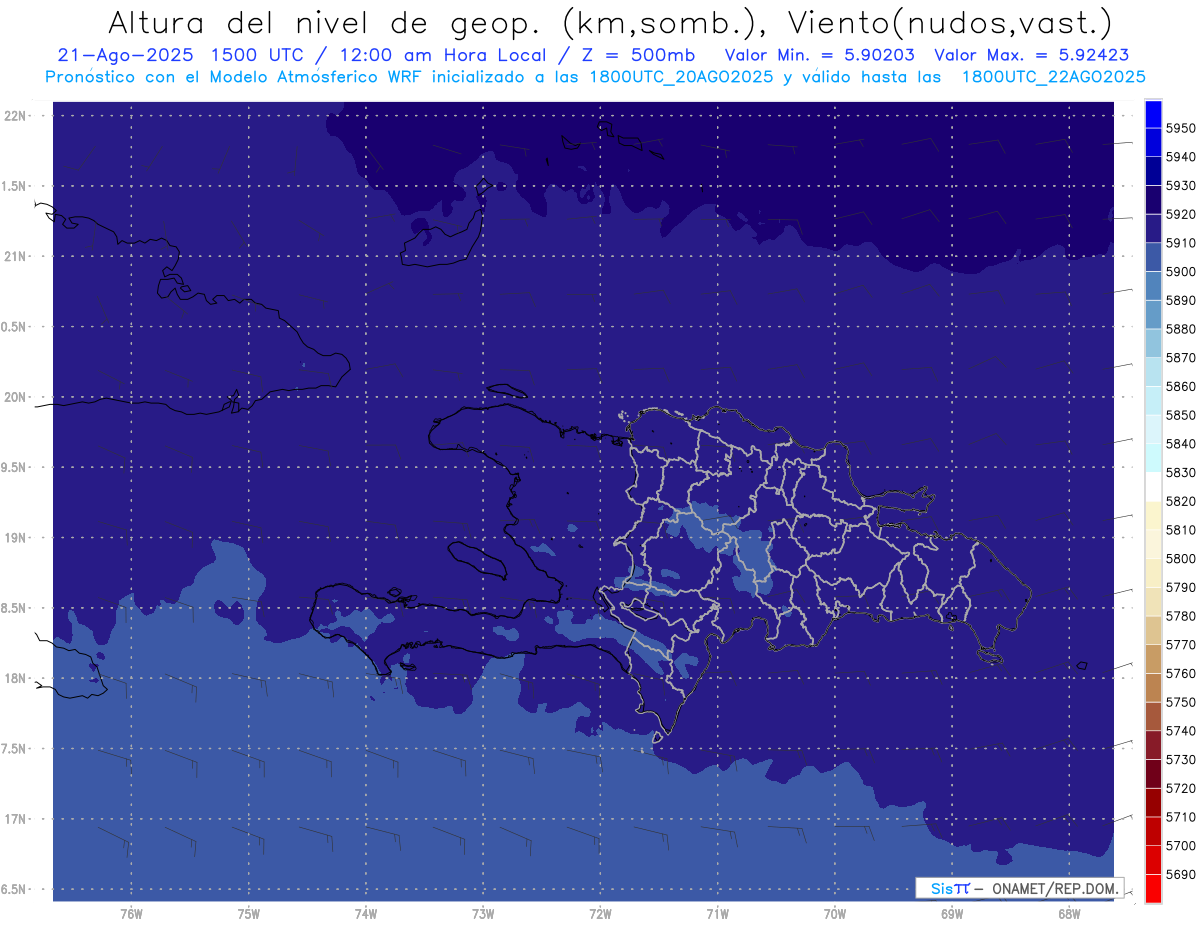
Task: Click the '19N' latitude label
Action: coord(15,538)
